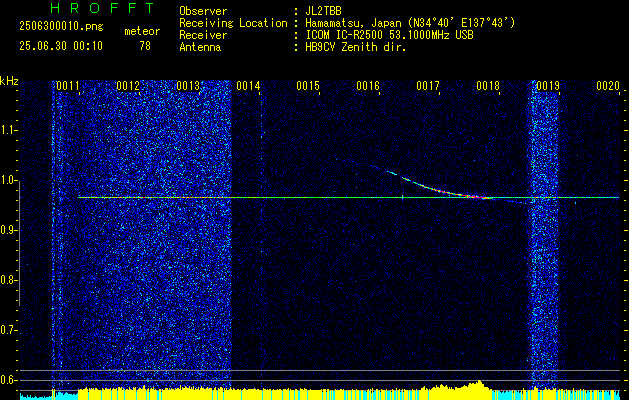
Task: Click the 0.7 frequency axis label
Action: (8, 330)
